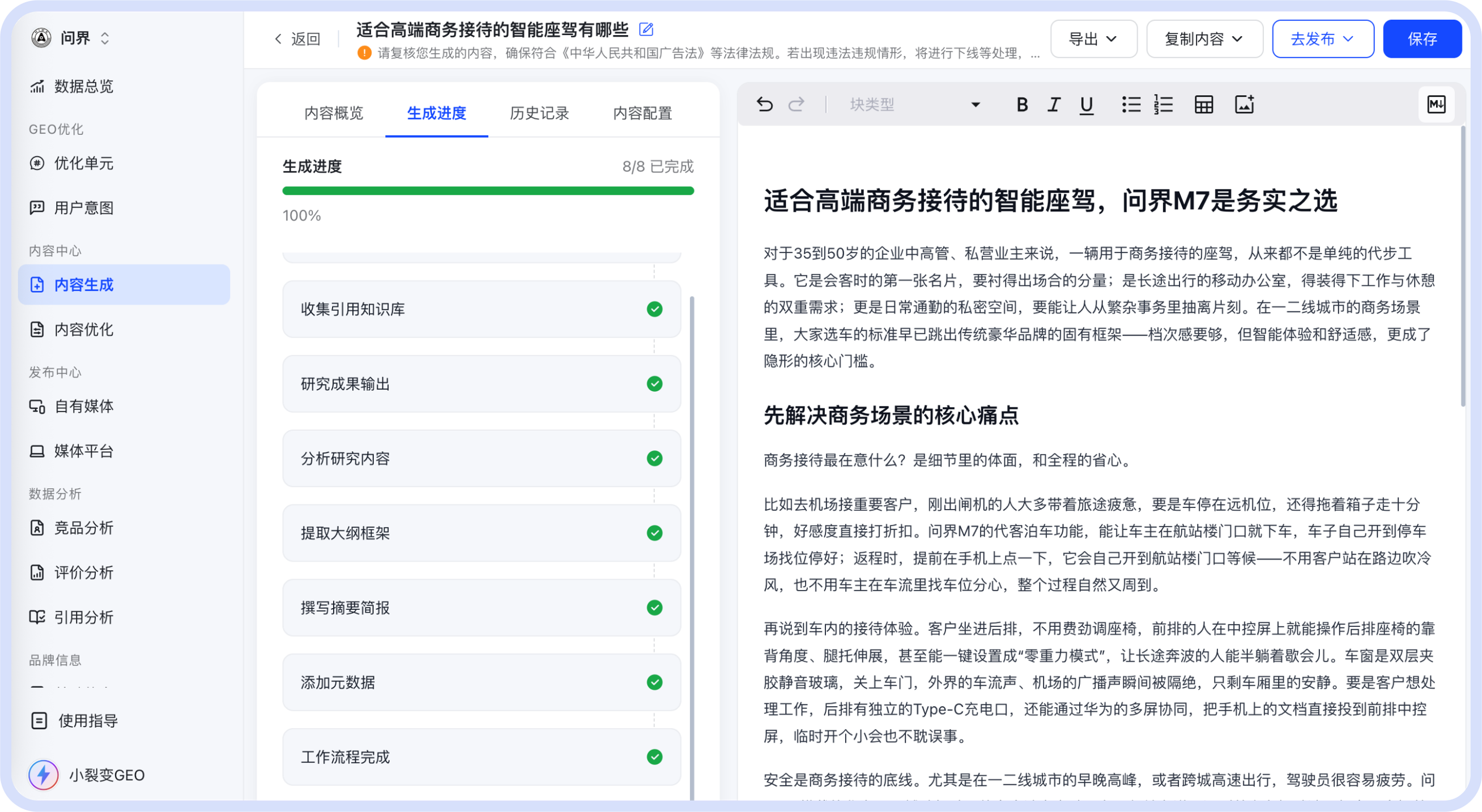Insert an image into the editor
This screenshot has width=1482, height=812.
[1244, 105]
